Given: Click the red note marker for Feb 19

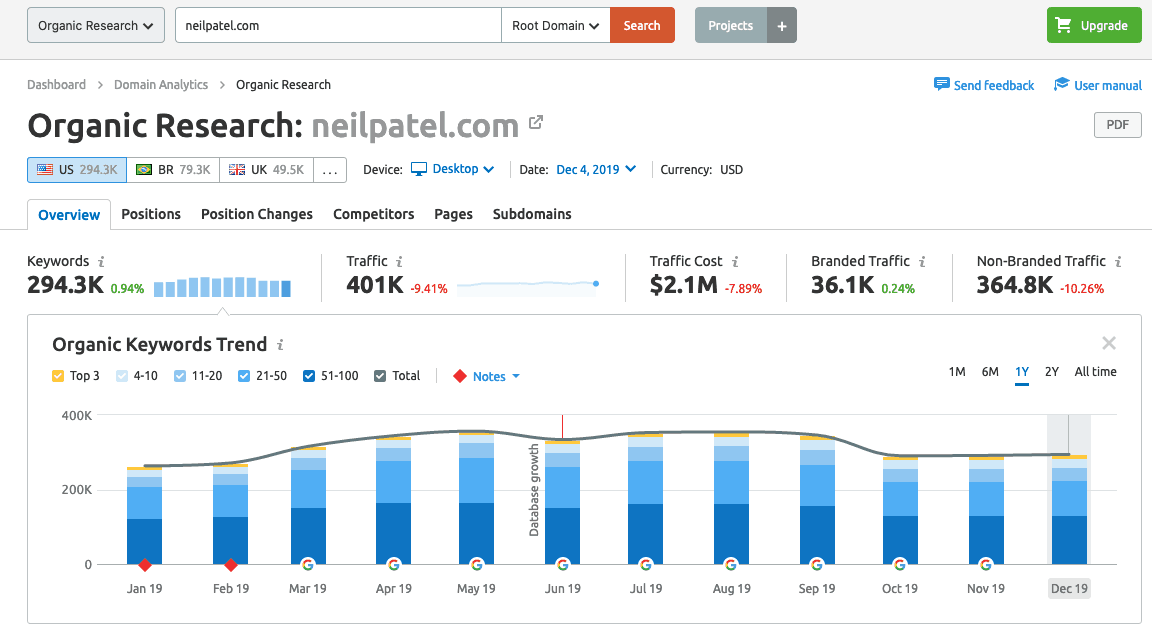Looking at the screenshot, I should (x=231, y=565).
